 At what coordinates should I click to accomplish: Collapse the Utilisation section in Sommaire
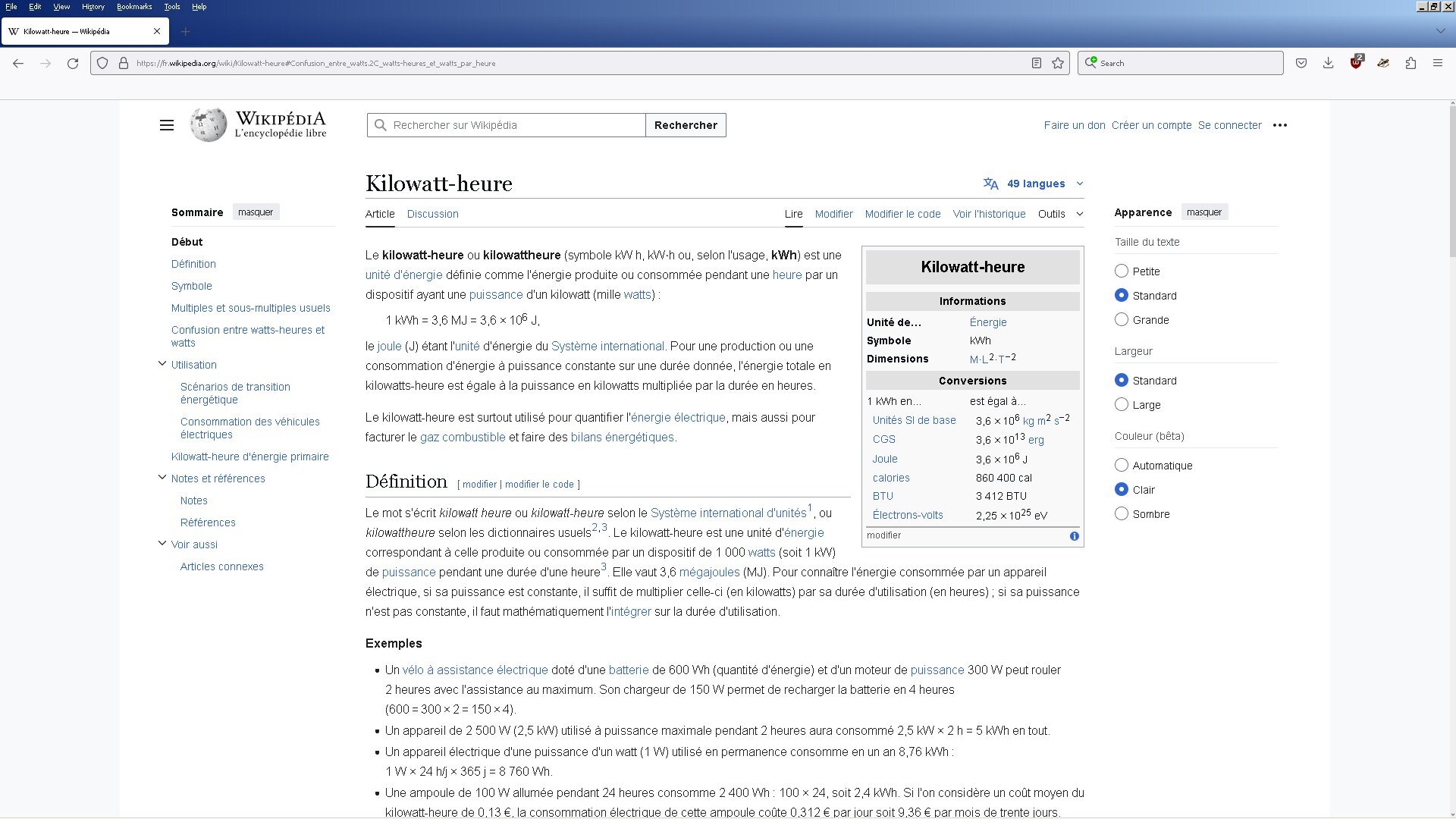[x=162, y=364]
